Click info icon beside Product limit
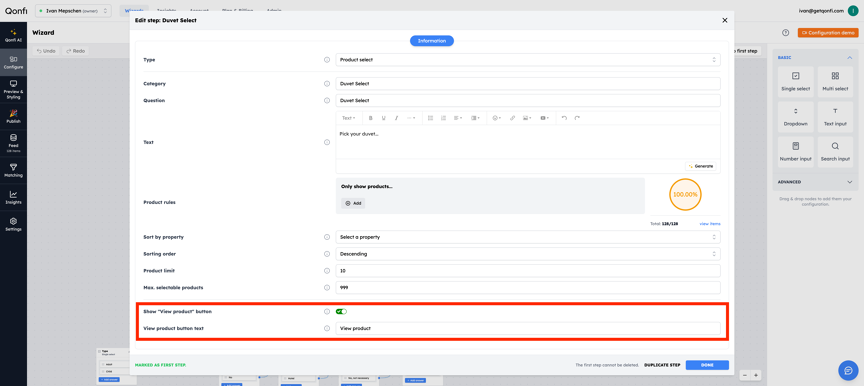The height and width of the screenshot is (386, 864). (327, 271)
